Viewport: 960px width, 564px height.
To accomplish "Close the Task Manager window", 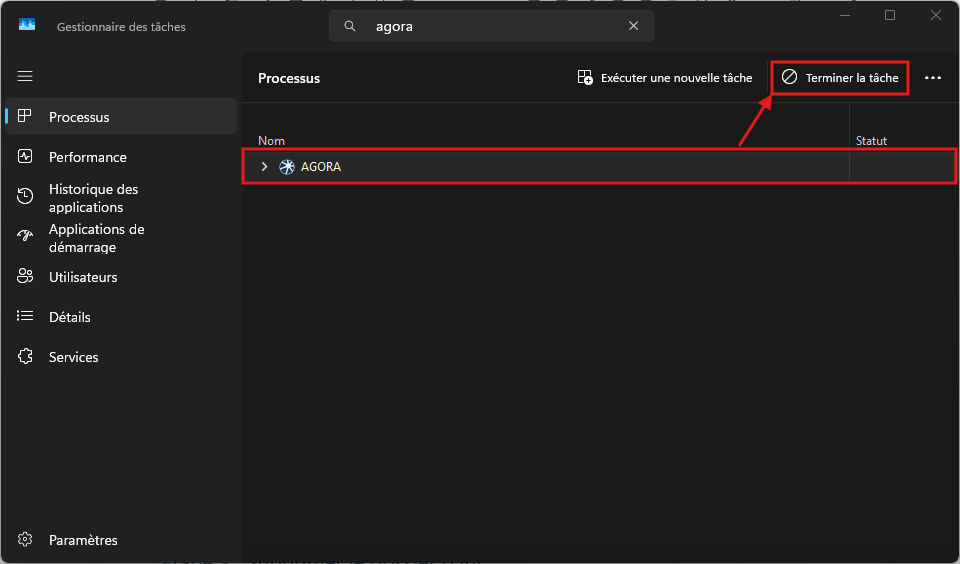I will tap(936, 15).
